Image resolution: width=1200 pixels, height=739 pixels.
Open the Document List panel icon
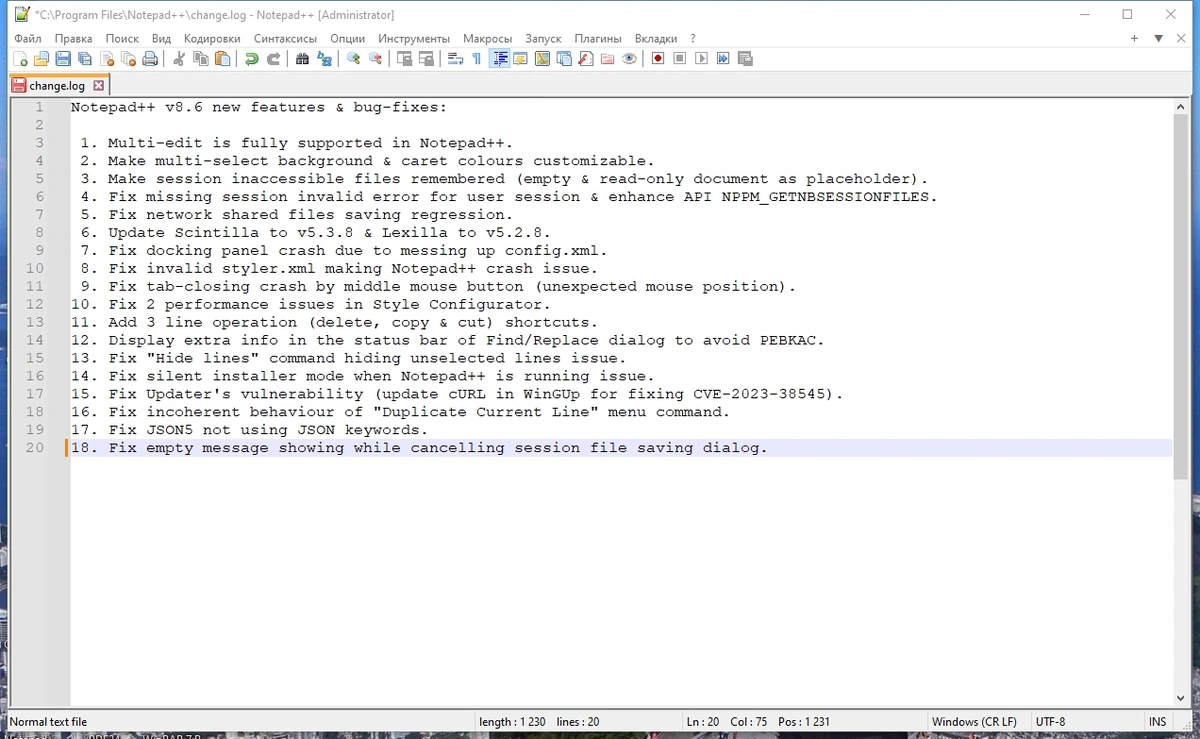[x=564, y=59]
